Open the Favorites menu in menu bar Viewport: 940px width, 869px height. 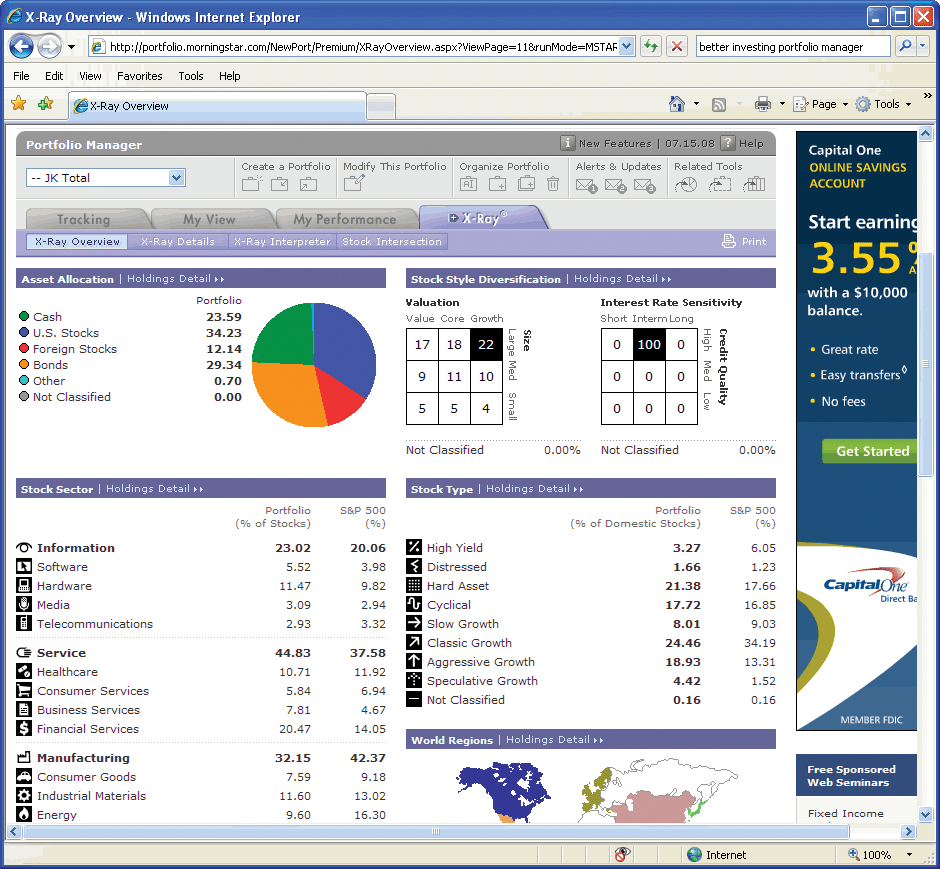pos(139,76)
